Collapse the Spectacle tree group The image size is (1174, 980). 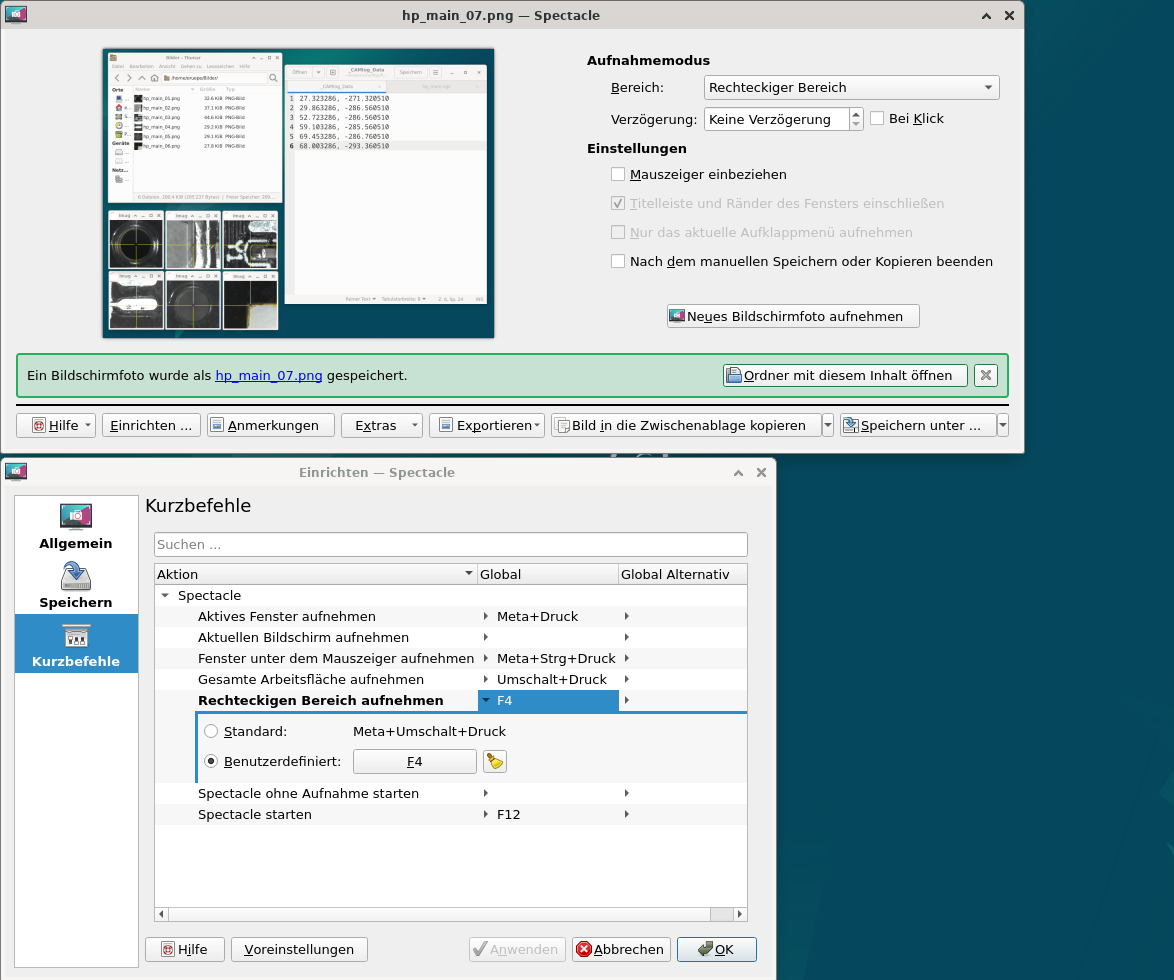coord(165,595)
